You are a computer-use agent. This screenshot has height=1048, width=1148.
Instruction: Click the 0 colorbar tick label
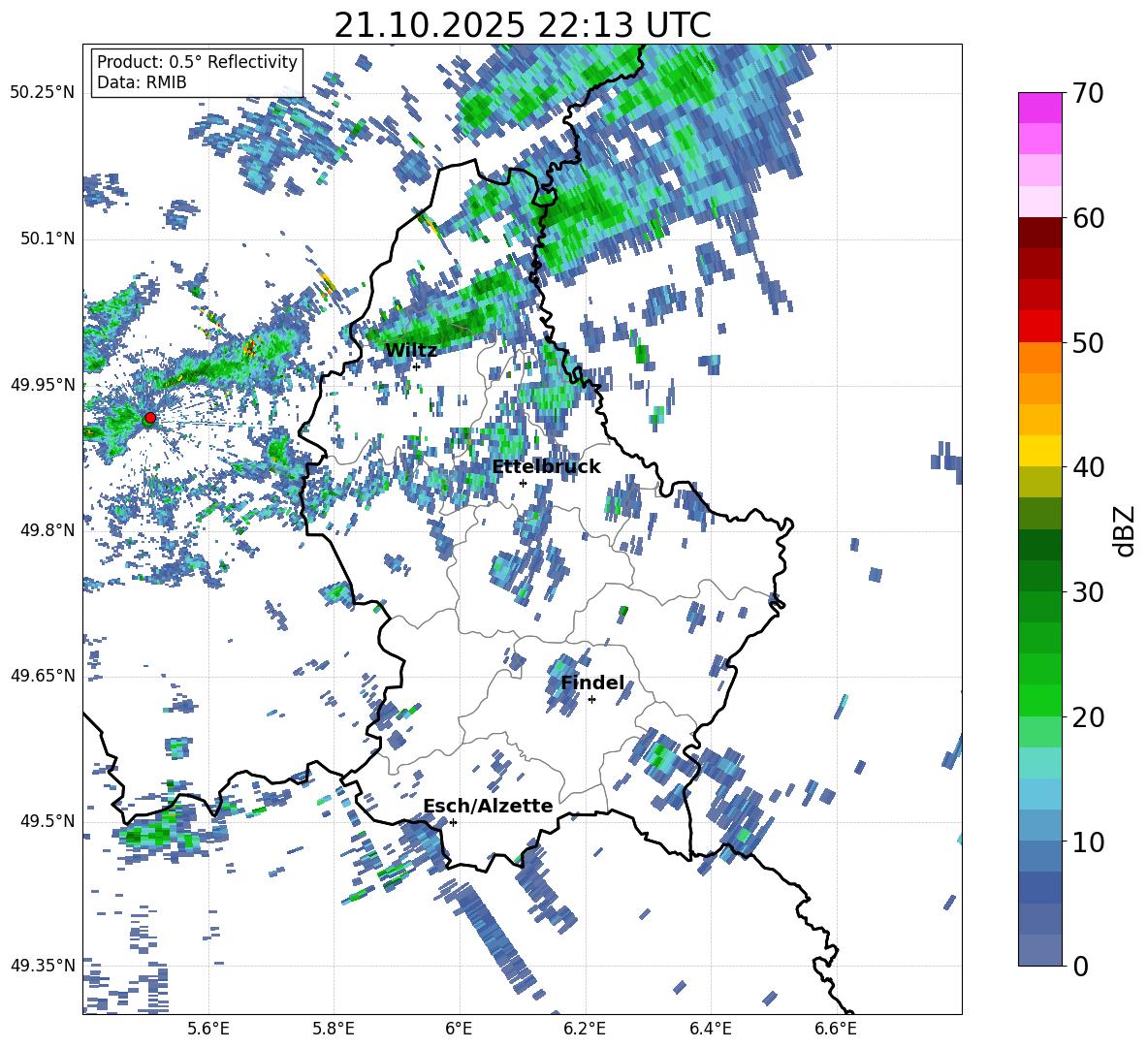tap(1080, 966)
